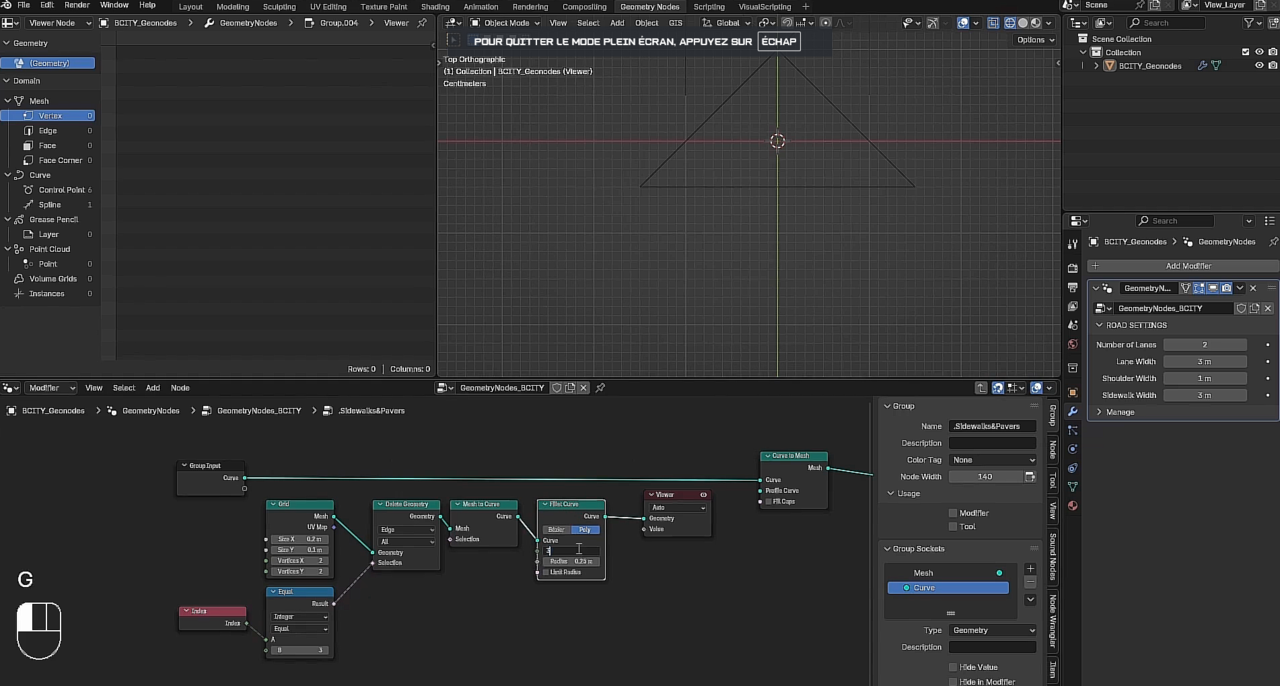Remove the GeometryNodes modifier with X
The image size is (1280, 686).
pyautogui.click(x=1253, y=288)
